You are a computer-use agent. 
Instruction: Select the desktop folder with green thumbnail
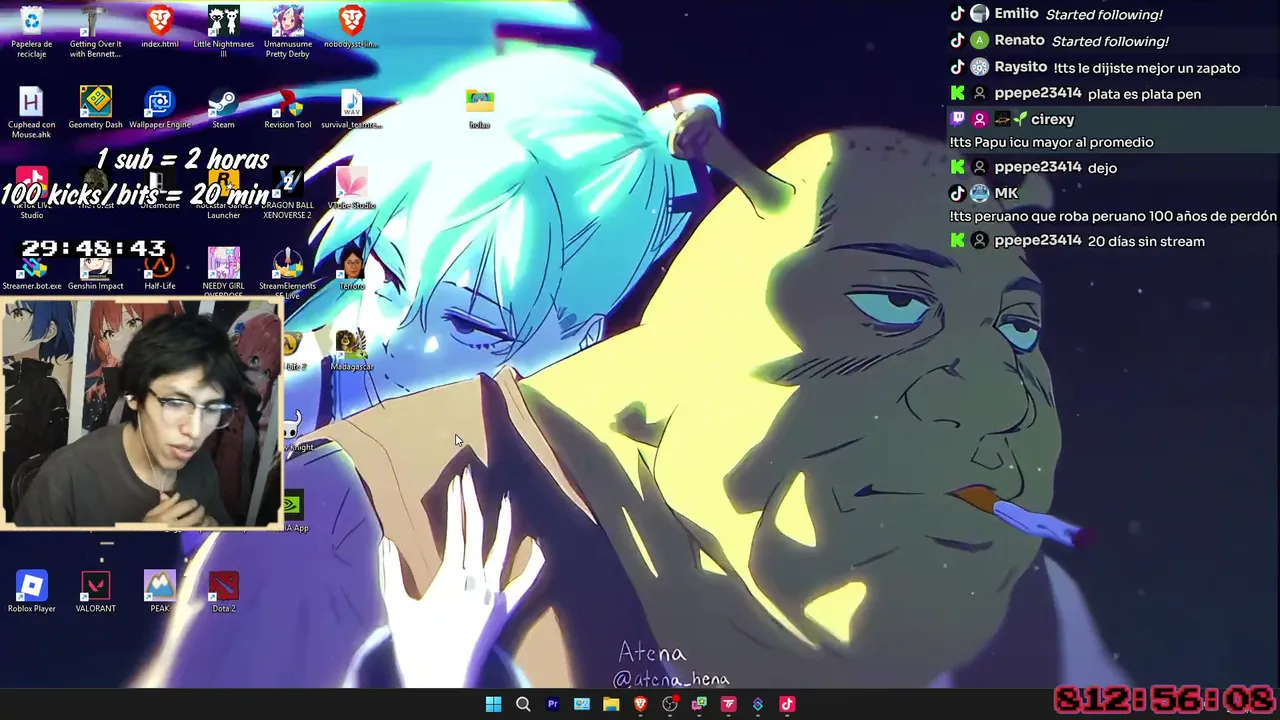coord(480,108)
